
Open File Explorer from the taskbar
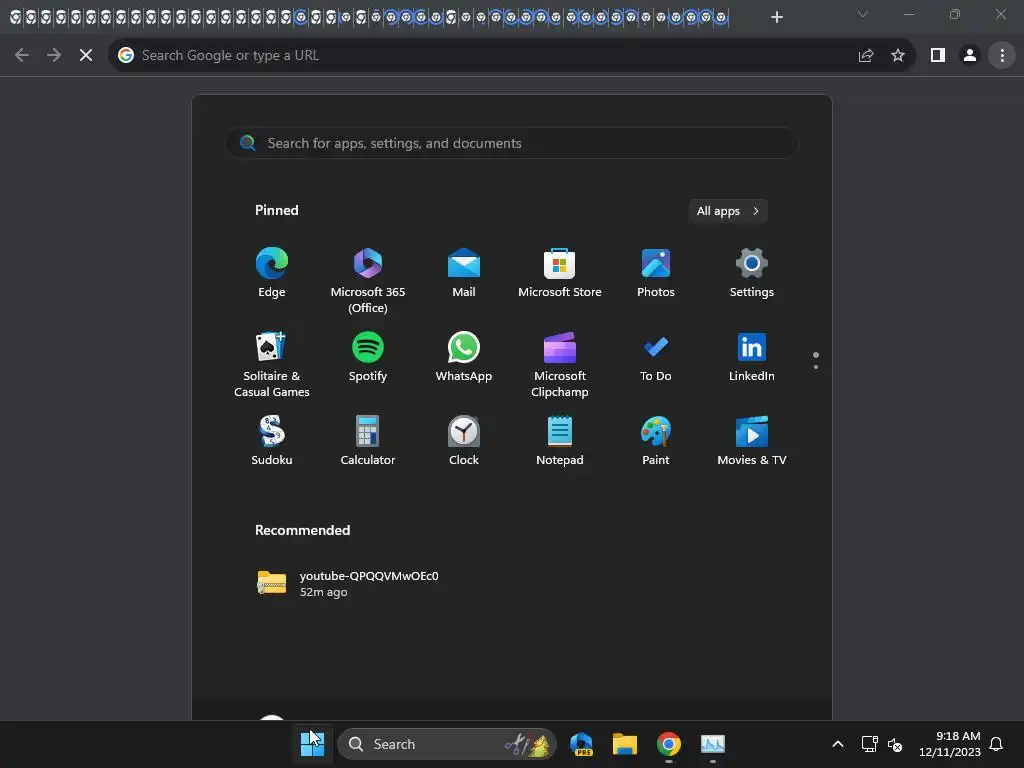(624, 744)
